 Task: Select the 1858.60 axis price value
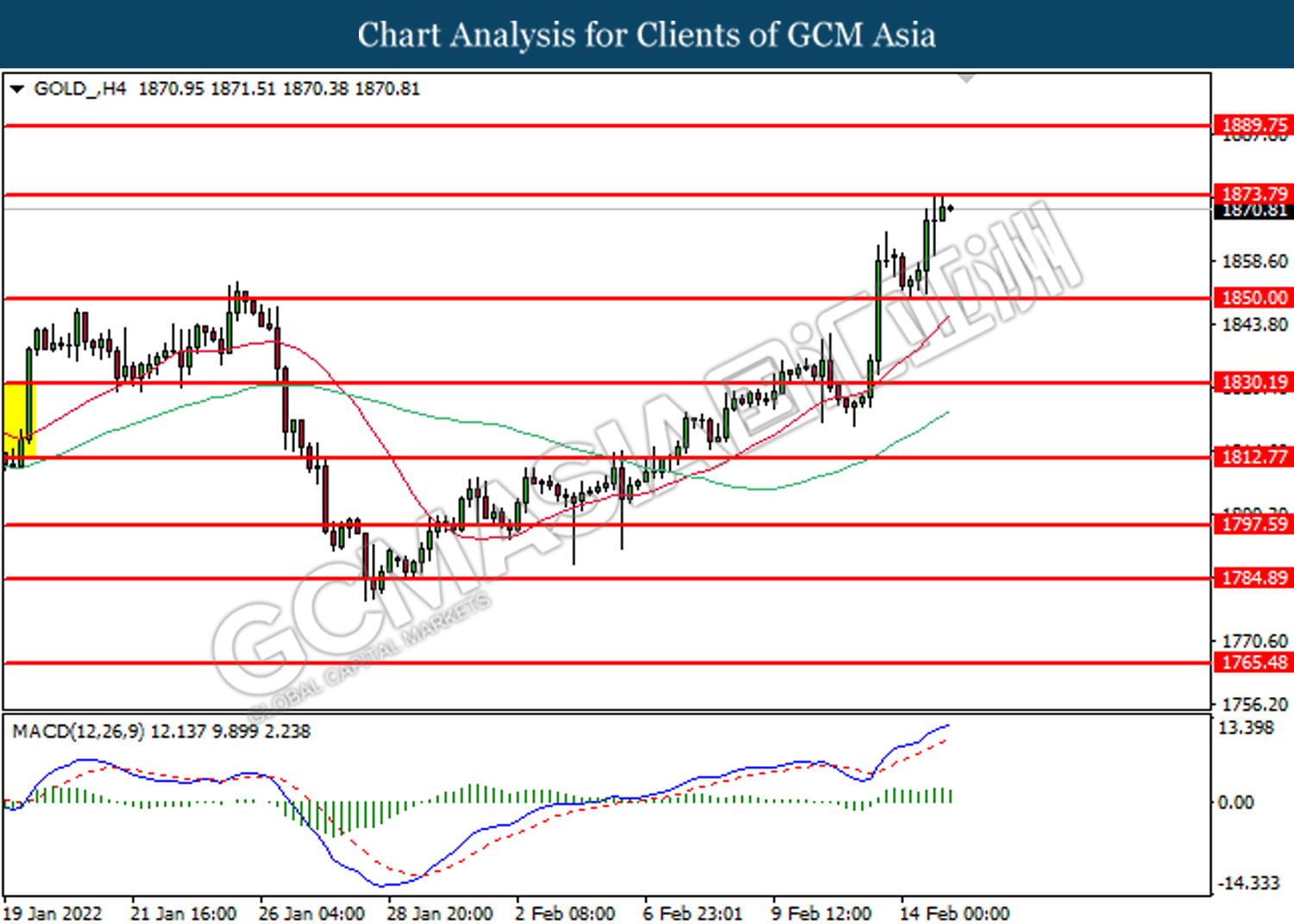[x=1254, y=261]
